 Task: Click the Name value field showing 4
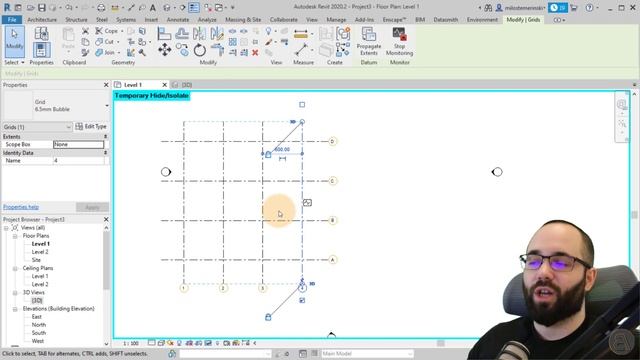click(78, 161)
